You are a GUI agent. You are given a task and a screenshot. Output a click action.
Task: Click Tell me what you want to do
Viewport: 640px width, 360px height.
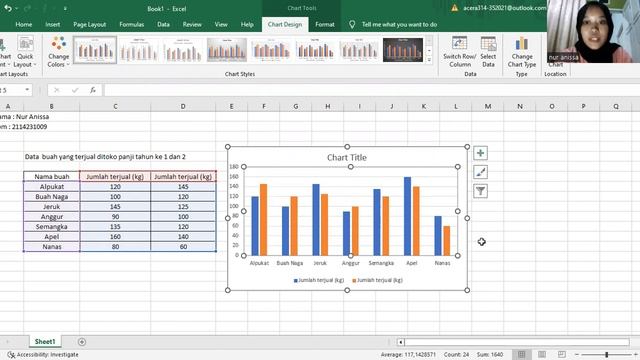[399, 24]
